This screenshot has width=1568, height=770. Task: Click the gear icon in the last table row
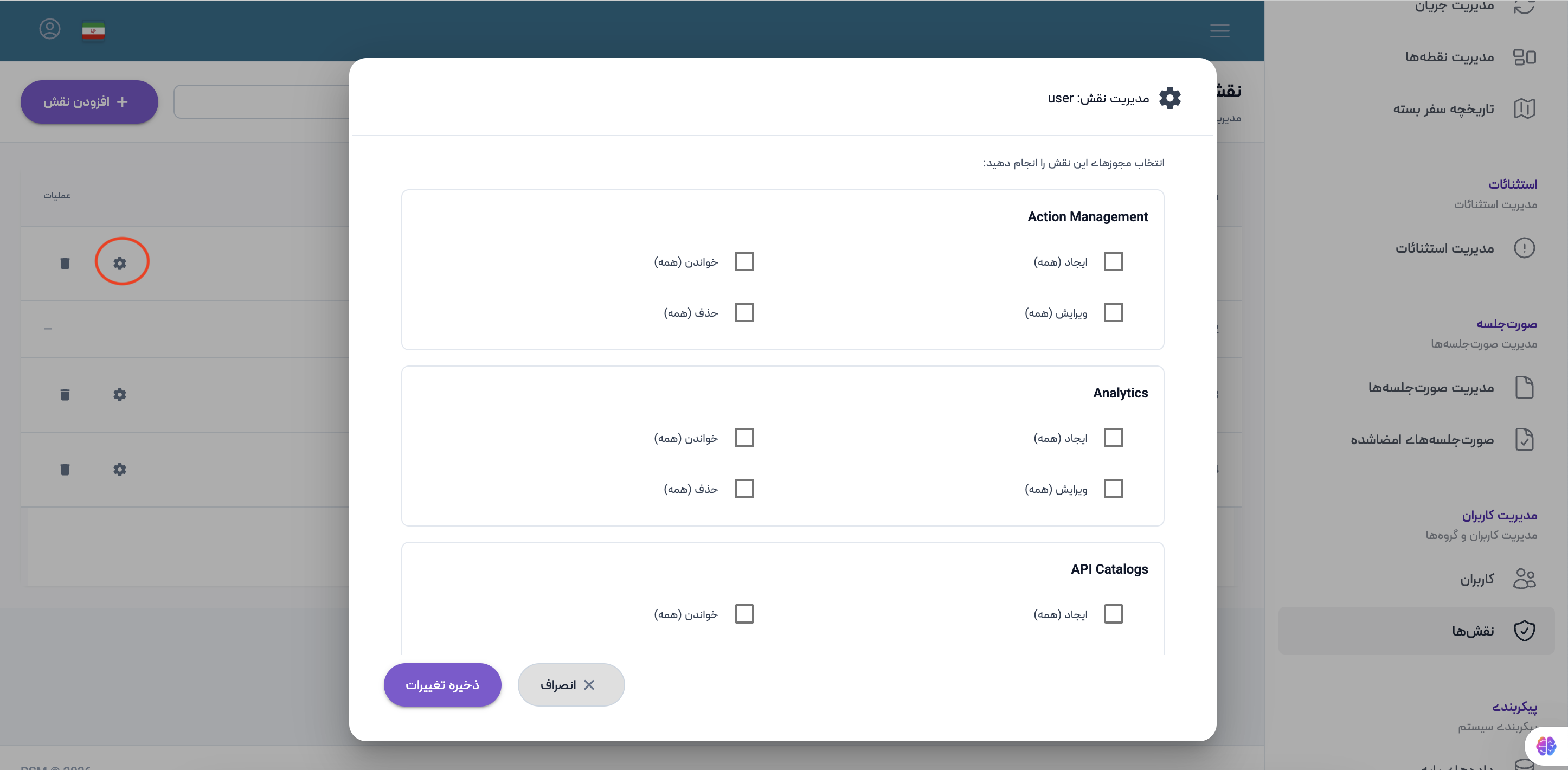pyautogui.click(x=120, y=469)
